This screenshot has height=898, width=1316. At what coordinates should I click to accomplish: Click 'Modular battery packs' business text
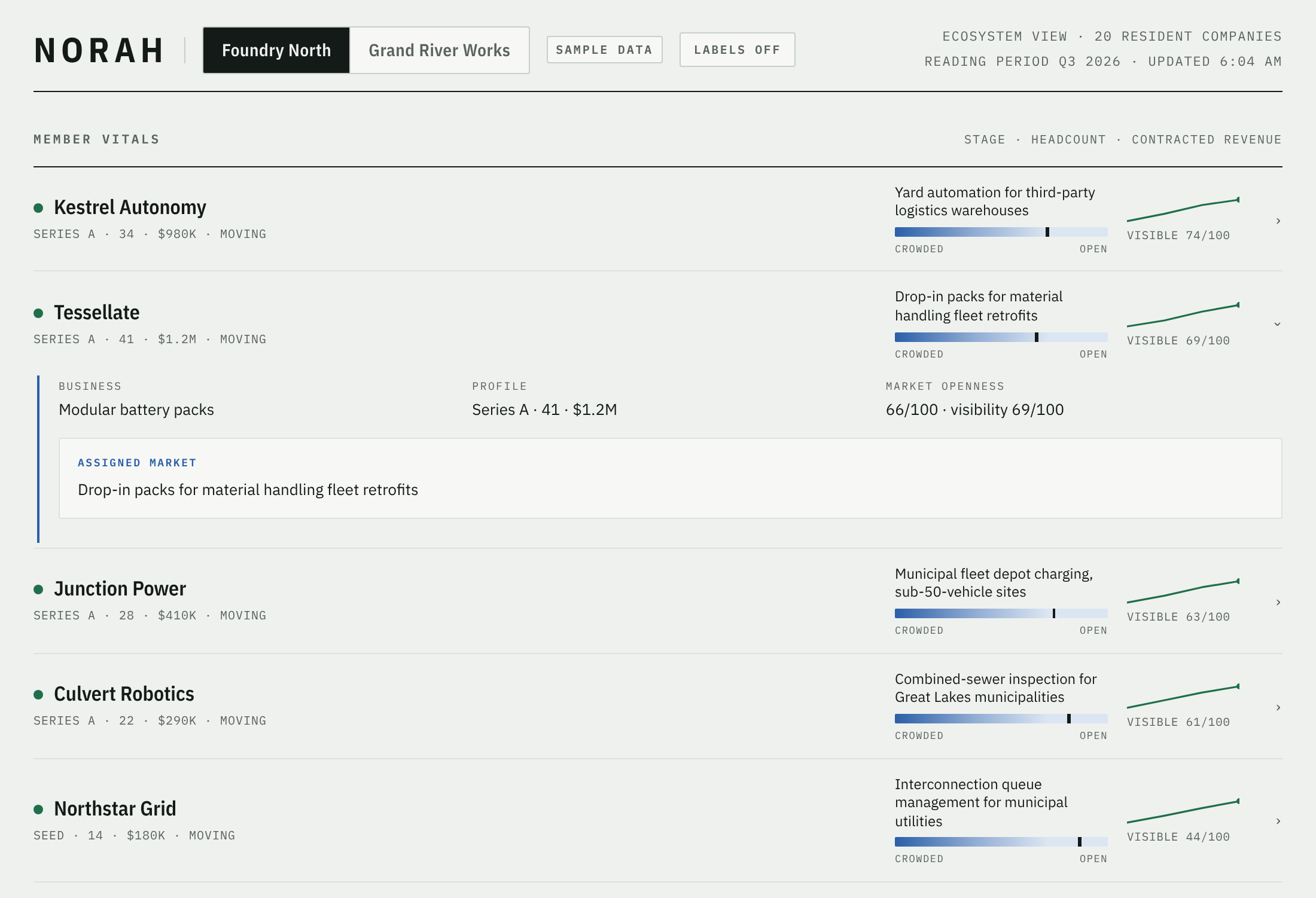tap(136, 410)
